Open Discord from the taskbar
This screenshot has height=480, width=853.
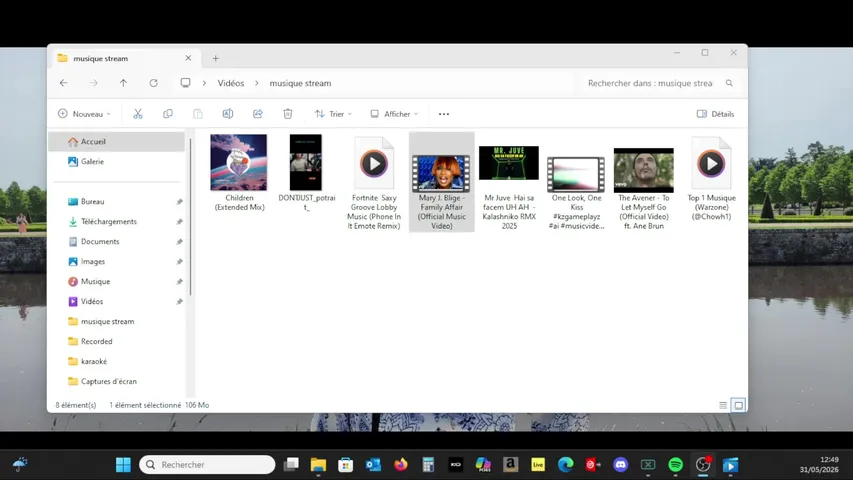click(x=621, y=465)
